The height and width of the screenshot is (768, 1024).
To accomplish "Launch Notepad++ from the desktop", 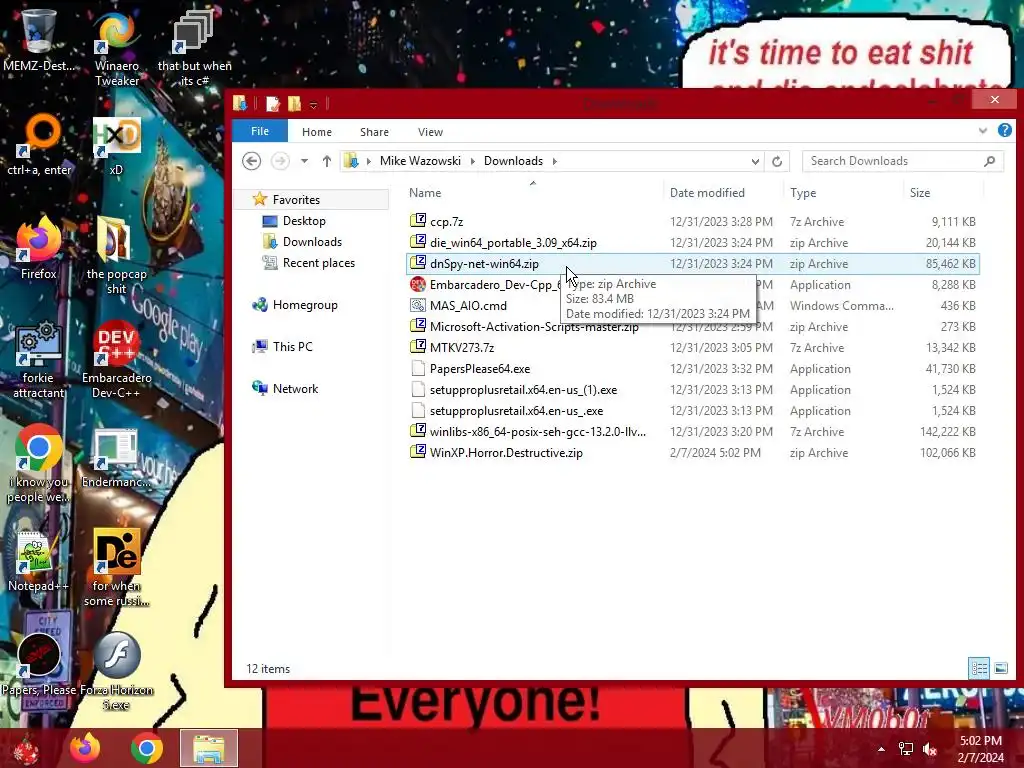I will click(39, 560).
